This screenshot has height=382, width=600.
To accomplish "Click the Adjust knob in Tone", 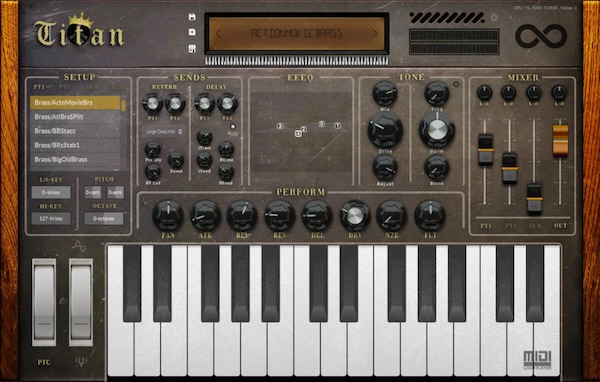I will click(x=385, y=168).
